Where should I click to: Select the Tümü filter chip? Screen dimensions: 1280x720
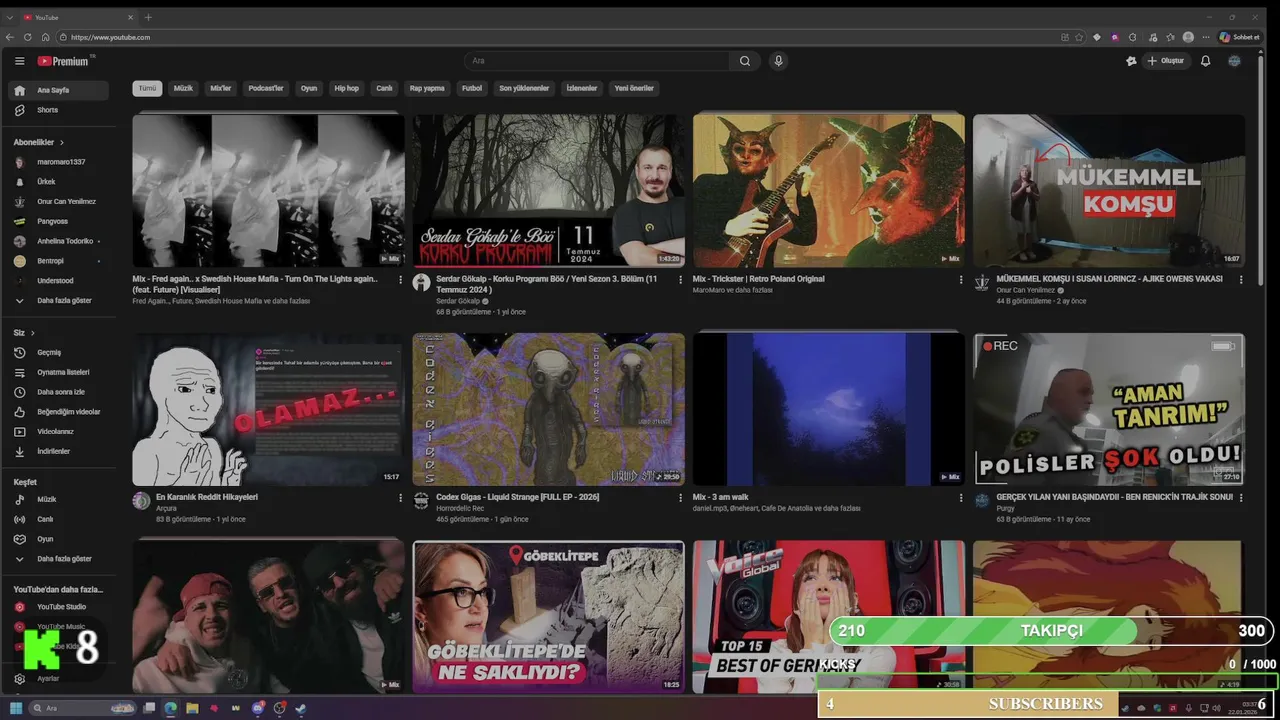point(147,88)
